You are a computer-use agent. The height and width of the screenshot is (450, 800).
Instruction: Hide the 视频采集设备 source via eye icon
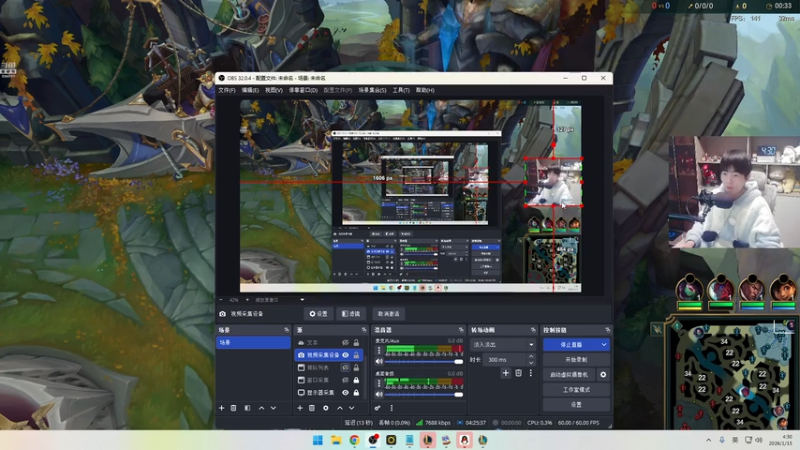345,355
